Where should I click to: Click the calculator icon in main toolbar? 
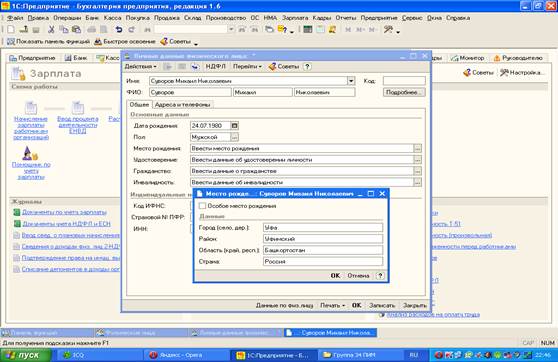coord(308,30)
